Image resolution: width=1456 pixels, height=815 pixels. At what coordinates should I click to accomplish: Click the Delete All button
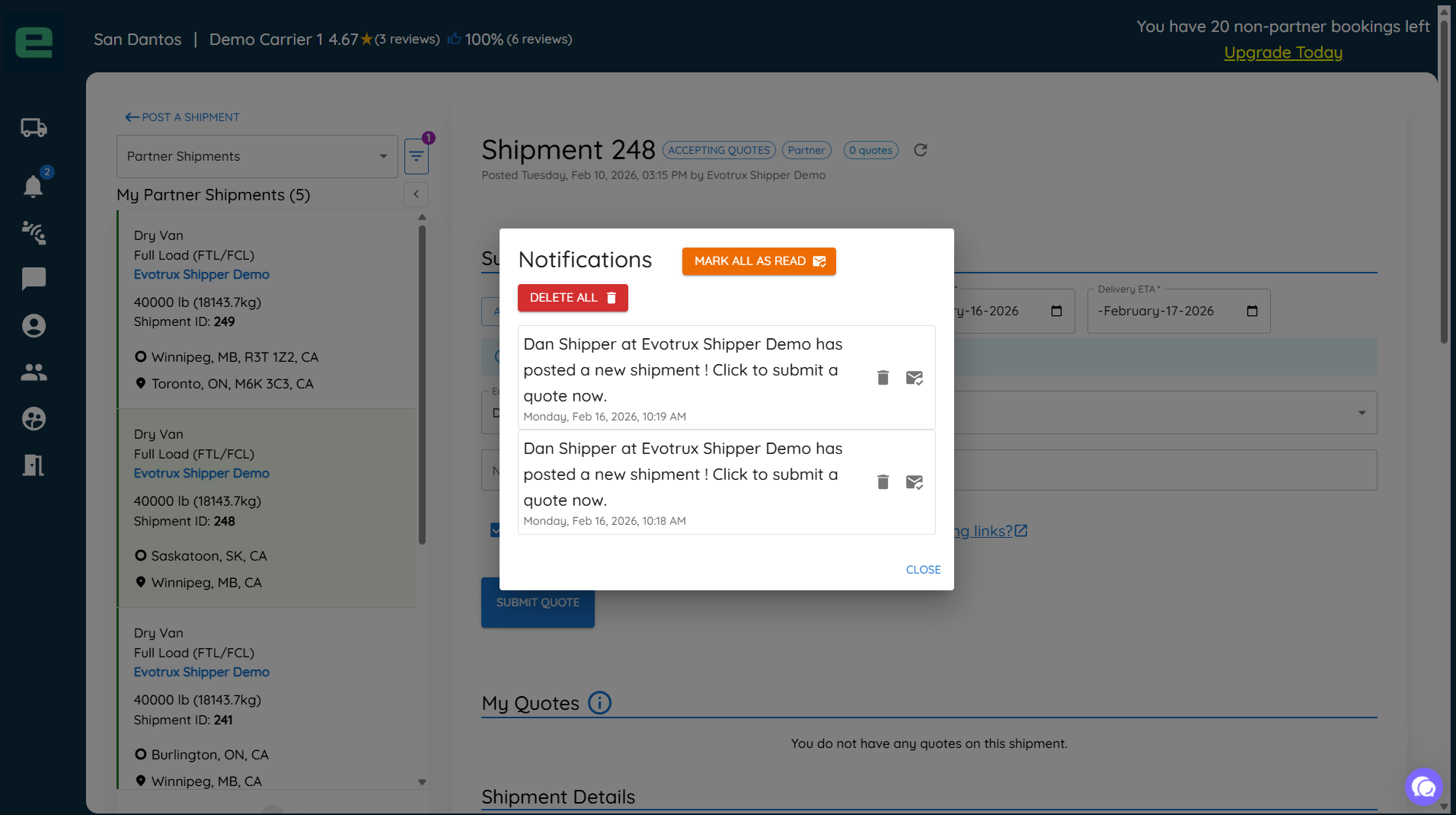[573, 298]
